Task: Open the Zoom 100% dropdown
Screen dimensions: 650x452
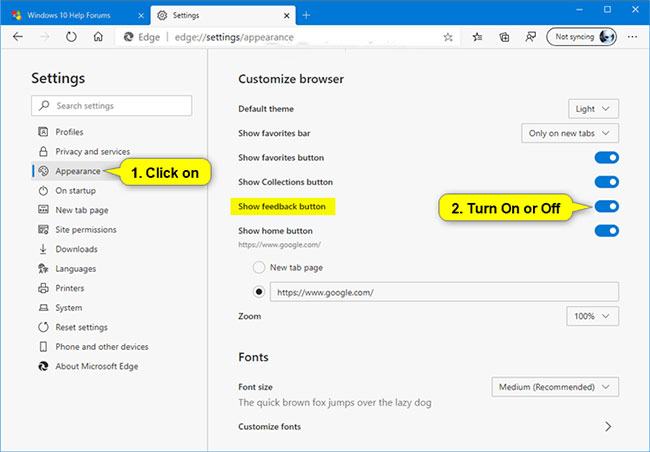Action: pyautogui.click(x=593, y=316)
